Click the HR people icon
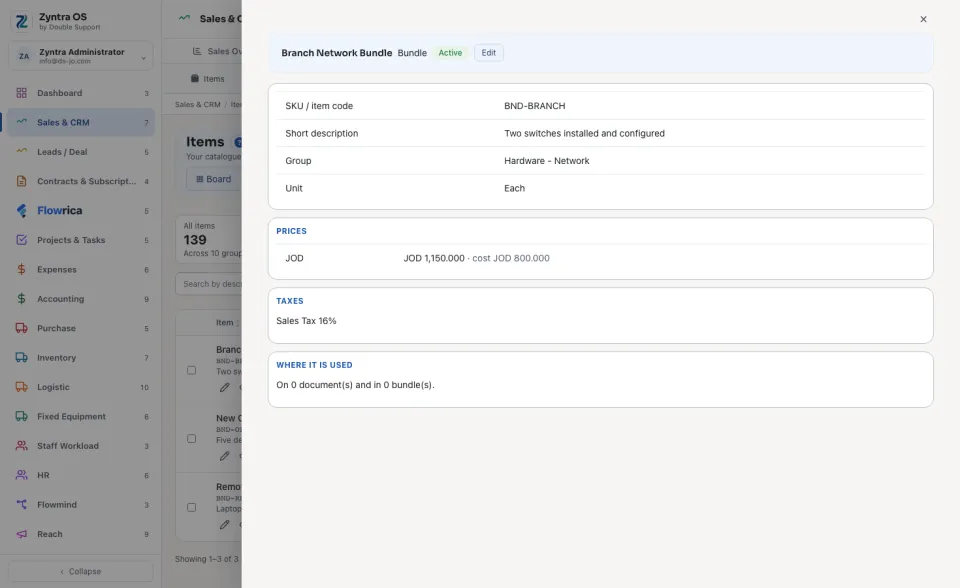Screen dimensions: 960x588 click(21, 475)
